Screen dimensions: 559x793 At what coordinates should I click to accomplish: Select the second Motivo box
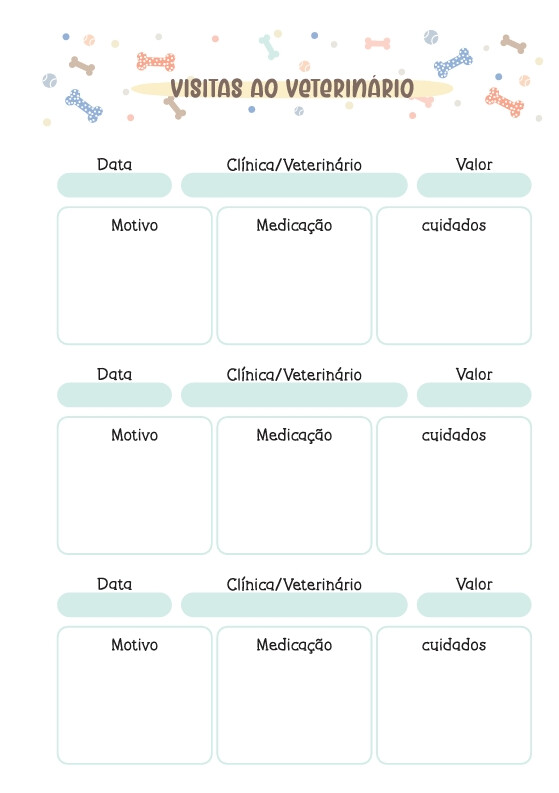click(x=135, y=486)
